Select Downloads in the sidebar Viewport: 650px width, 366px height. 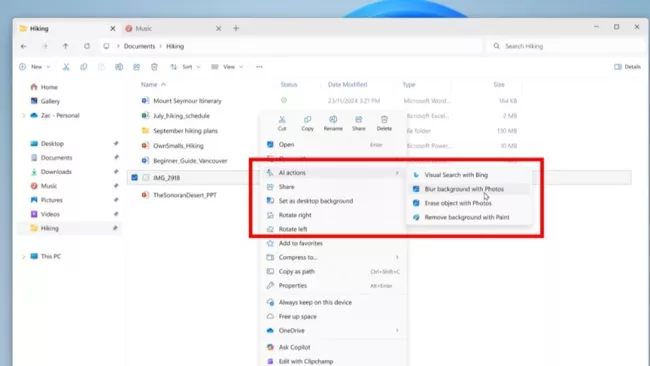[51, 172]
